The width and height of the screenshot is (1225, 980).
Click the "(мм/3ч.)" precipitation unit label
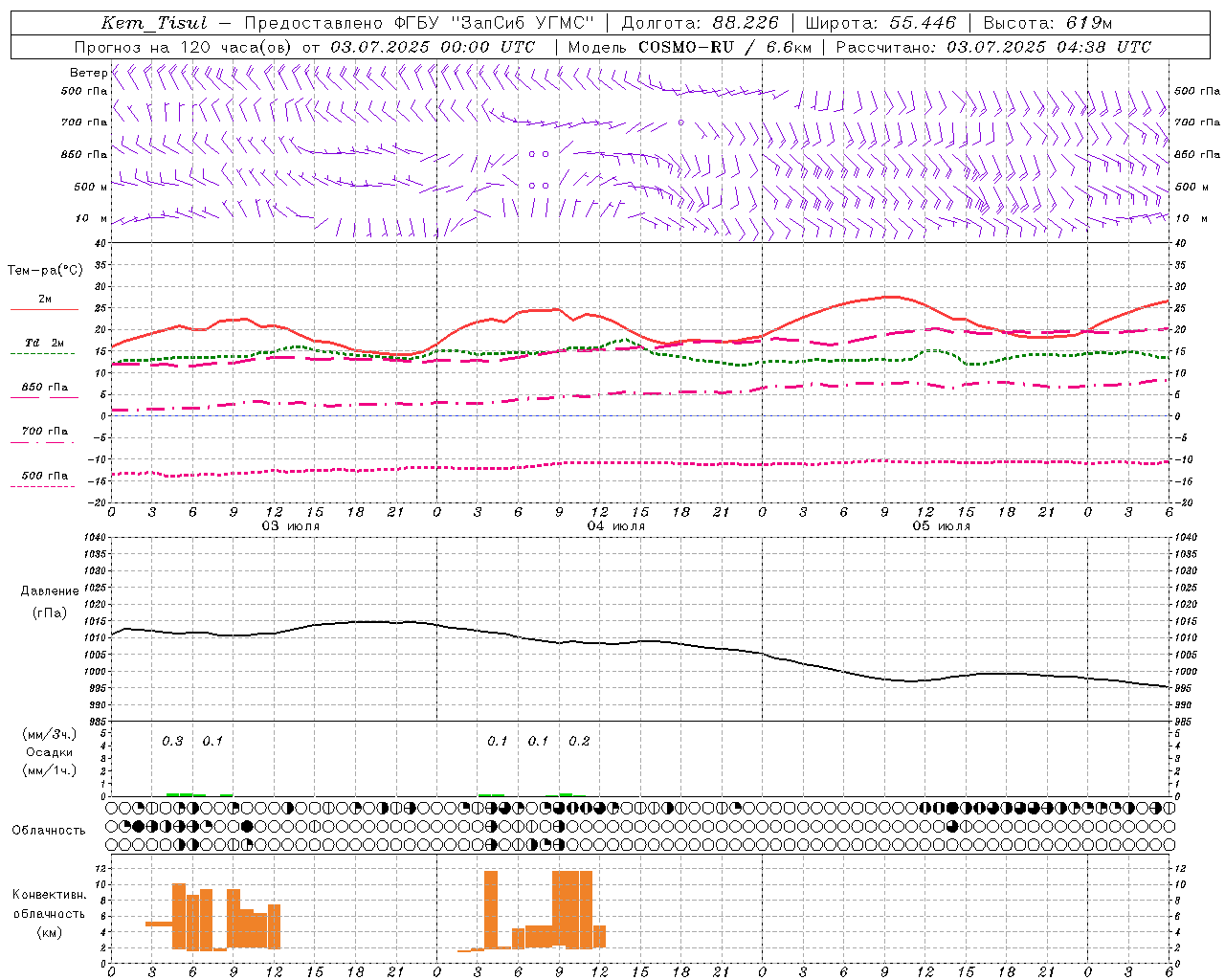pos(50,734)
